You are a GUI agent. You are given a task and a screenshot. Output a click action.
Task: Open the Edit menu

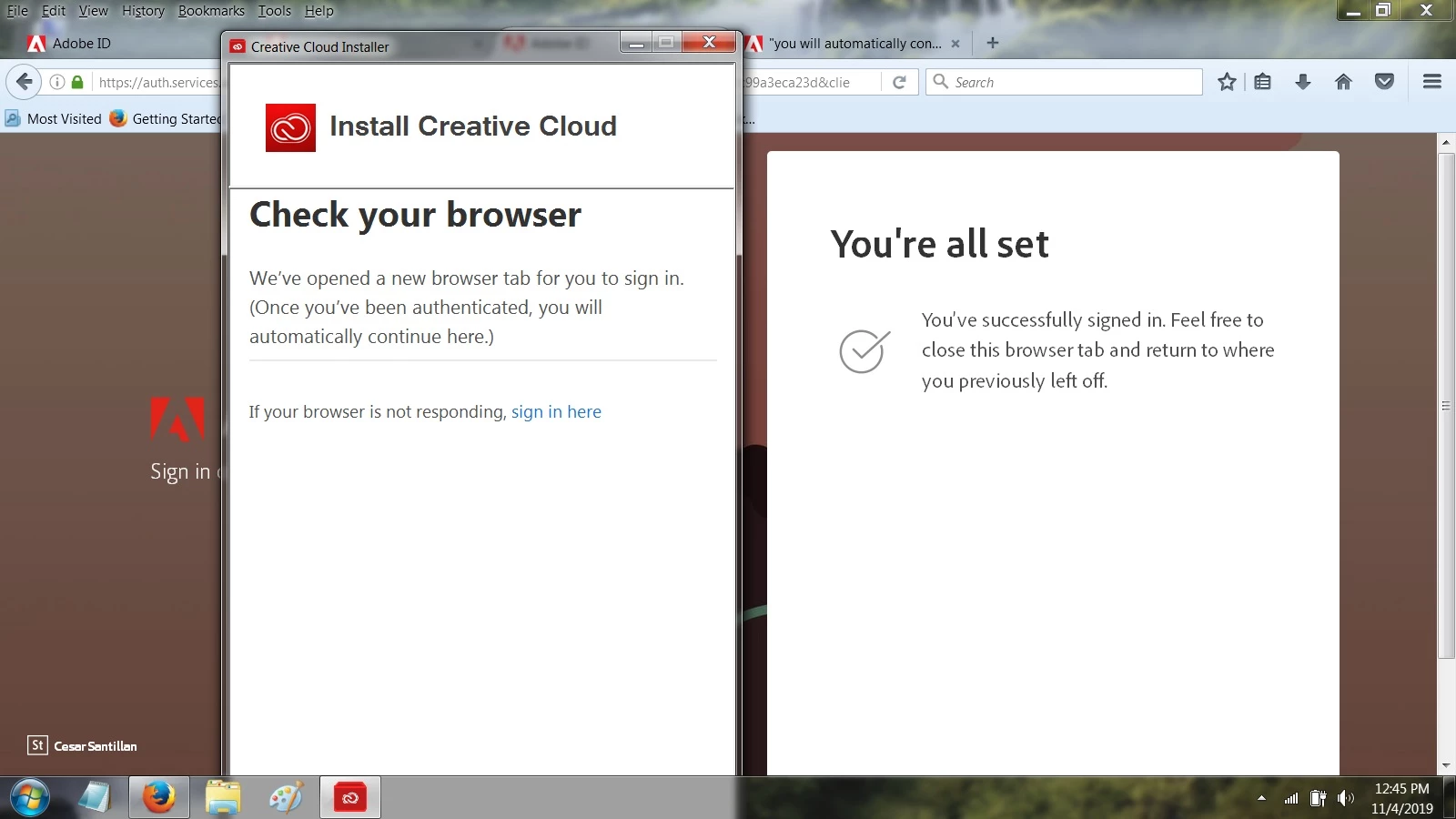pos(54,11)
